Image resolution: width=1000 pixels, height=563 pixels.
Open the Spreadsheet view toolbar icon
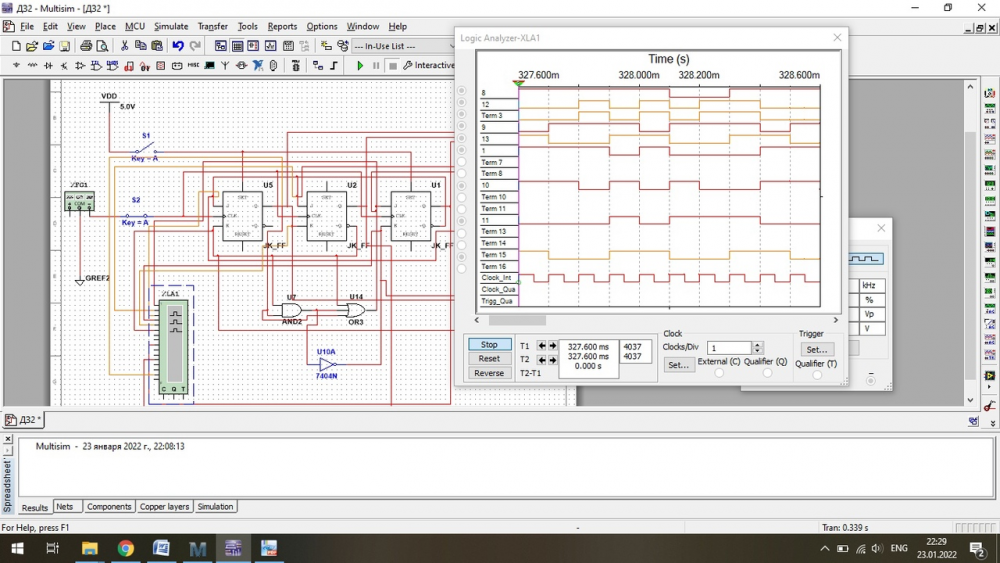tap(237, 46)
